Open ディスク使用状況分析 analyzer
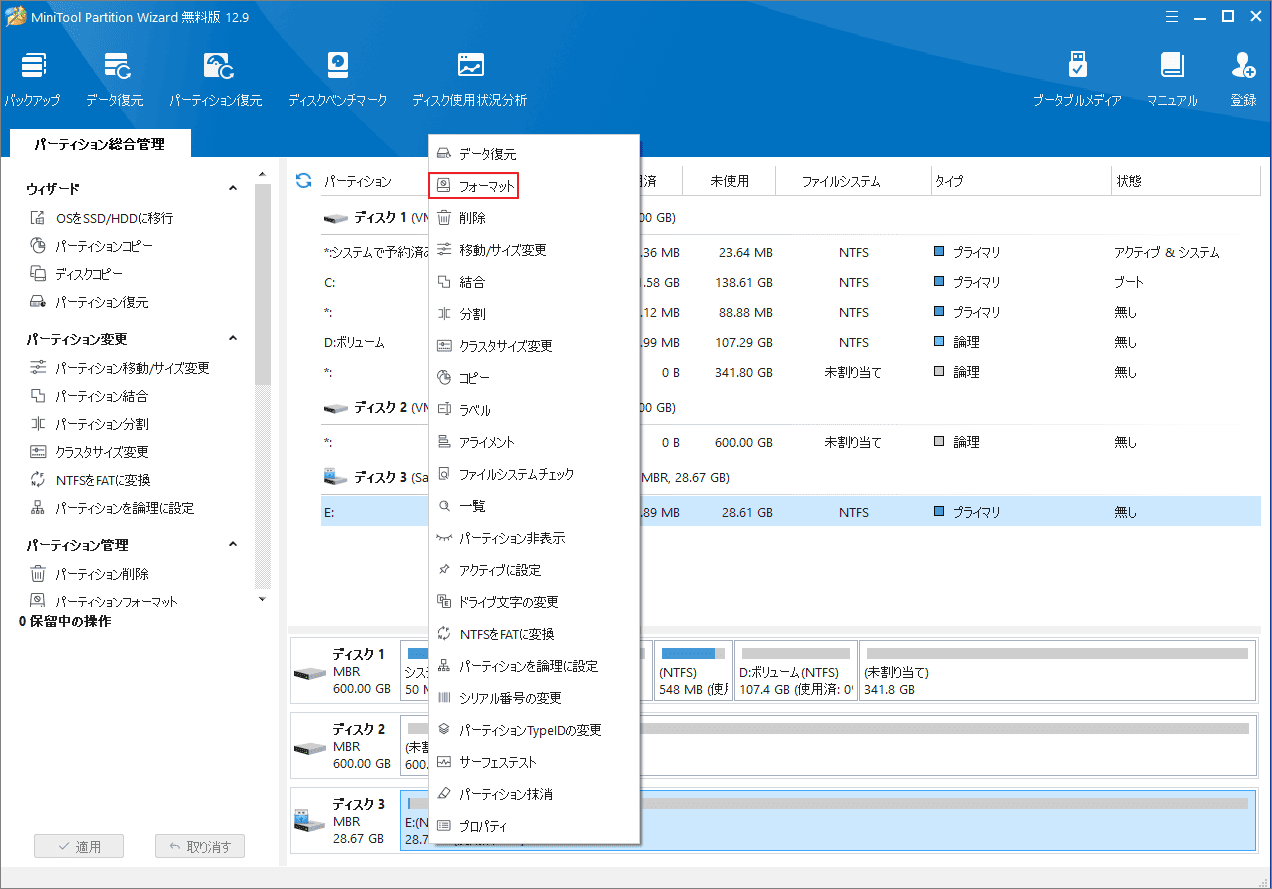This screenshot has height=889, width=1272. [x=470, y=79]
